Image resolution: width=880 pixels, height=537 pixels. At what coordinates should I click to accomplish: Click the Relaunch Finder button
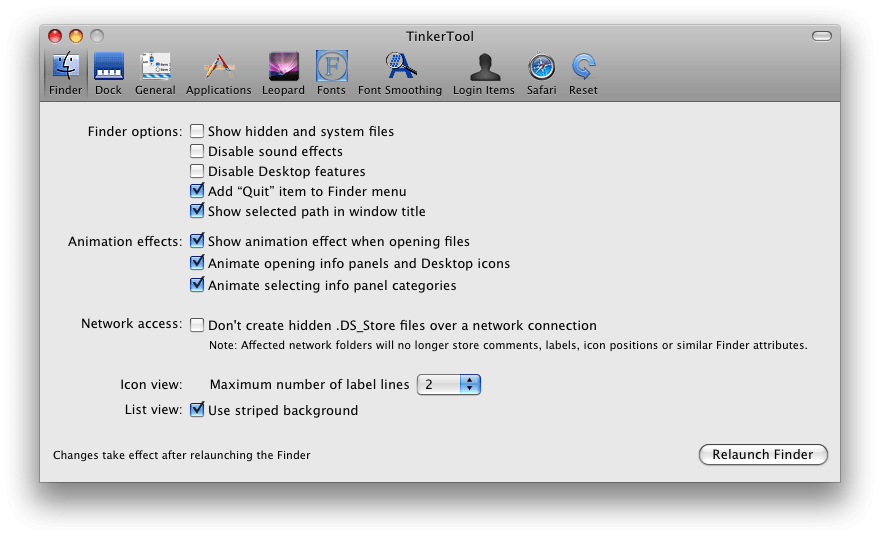click(763, 455)
